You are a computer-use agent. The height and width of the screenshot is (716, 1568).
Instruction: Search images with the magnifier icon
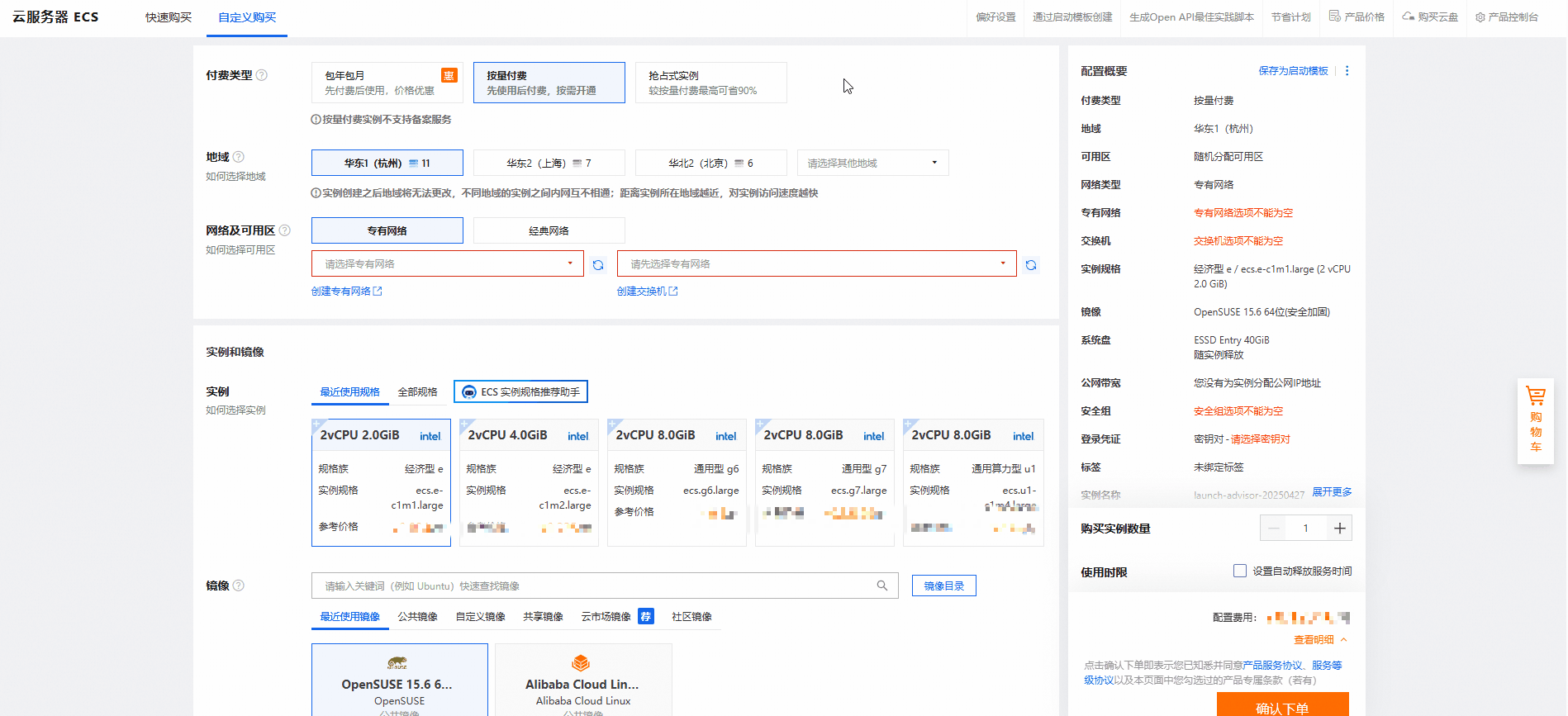882,586
